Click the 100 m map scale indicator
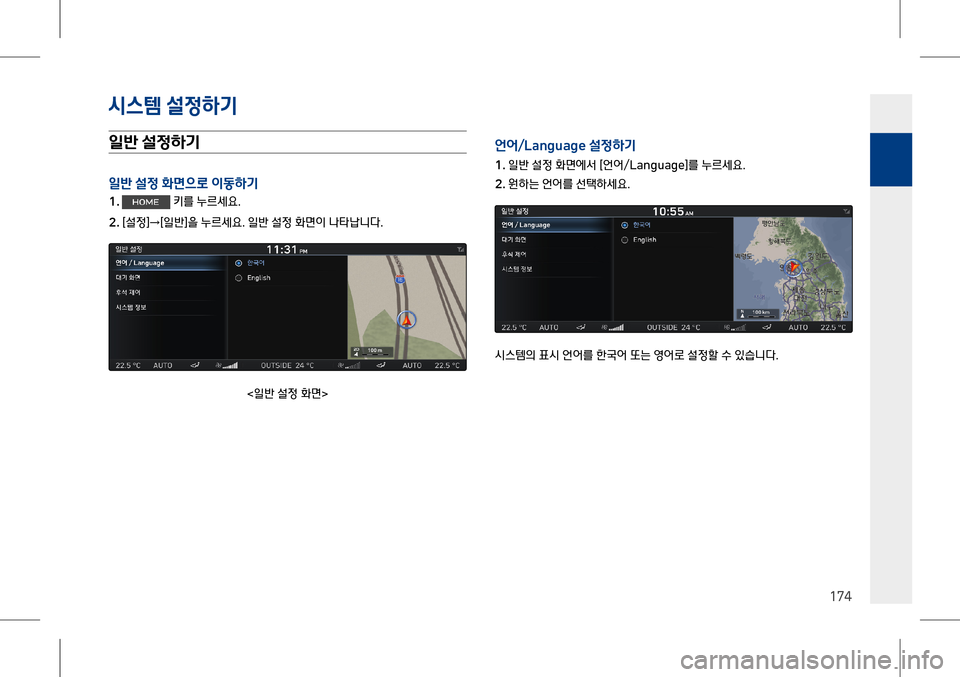 [372, 351]
